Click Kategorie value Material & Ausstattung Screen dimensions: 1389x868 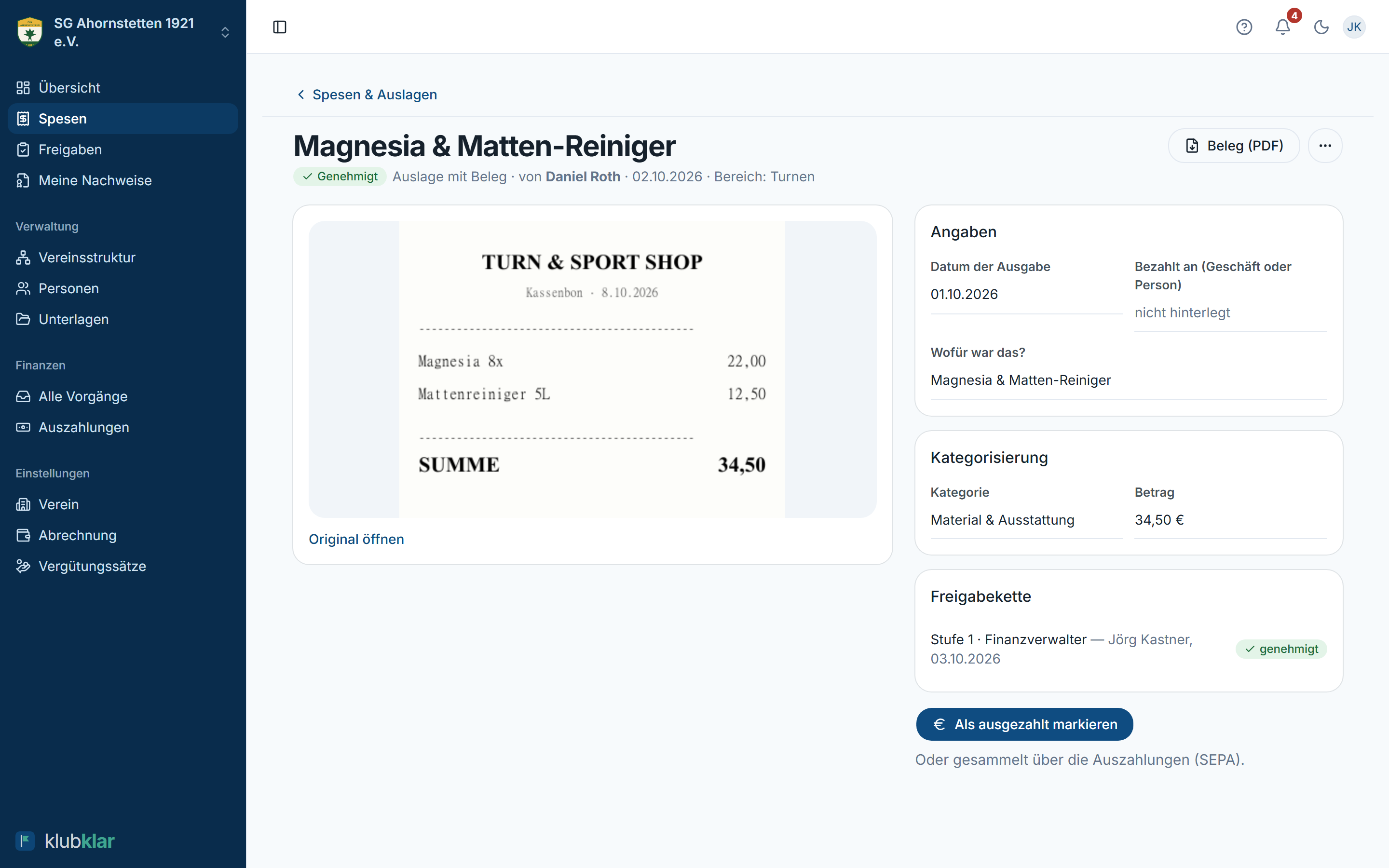1026,520
